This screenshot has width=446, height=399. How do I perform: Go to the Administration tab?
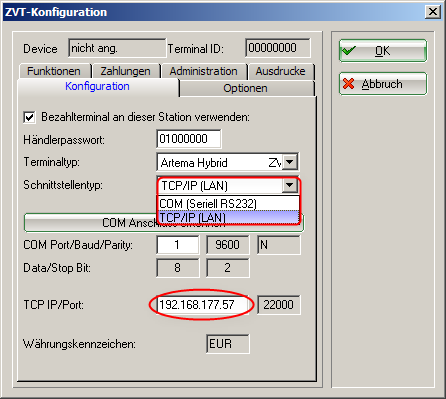[x=204, y=71]
